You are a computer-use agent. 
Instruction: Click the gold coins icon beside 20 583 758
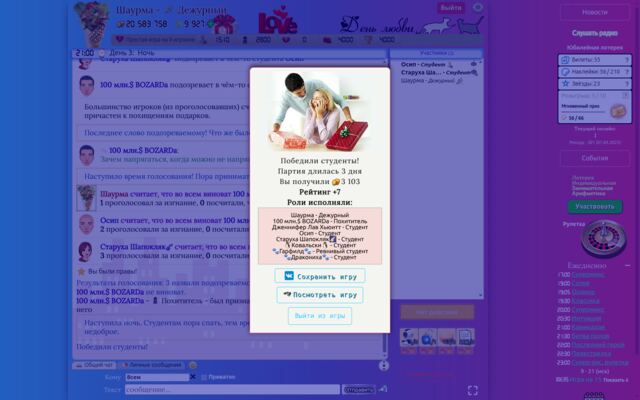[x=120, y=24]
